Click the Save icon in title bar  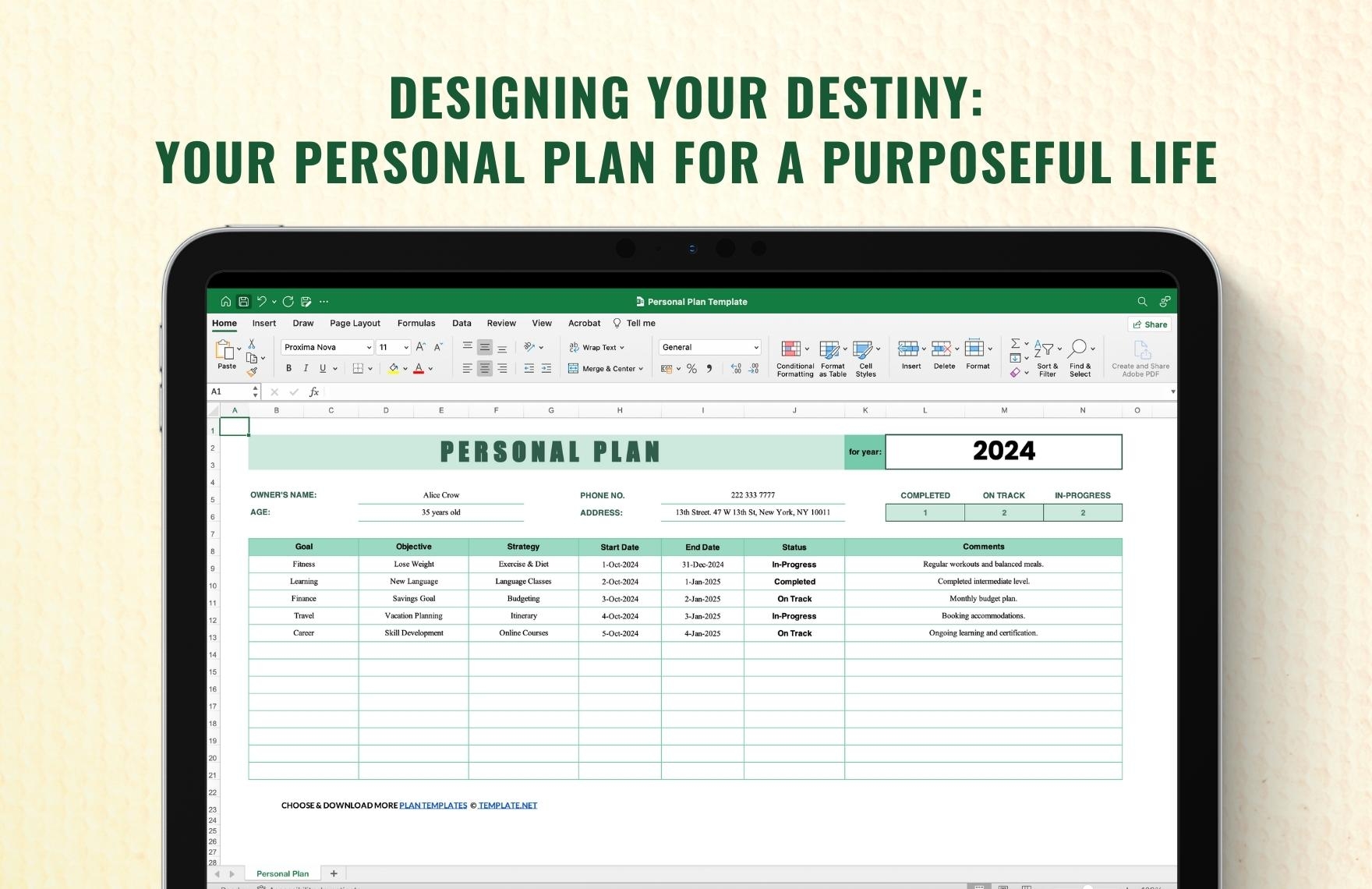tap(244, 302)
